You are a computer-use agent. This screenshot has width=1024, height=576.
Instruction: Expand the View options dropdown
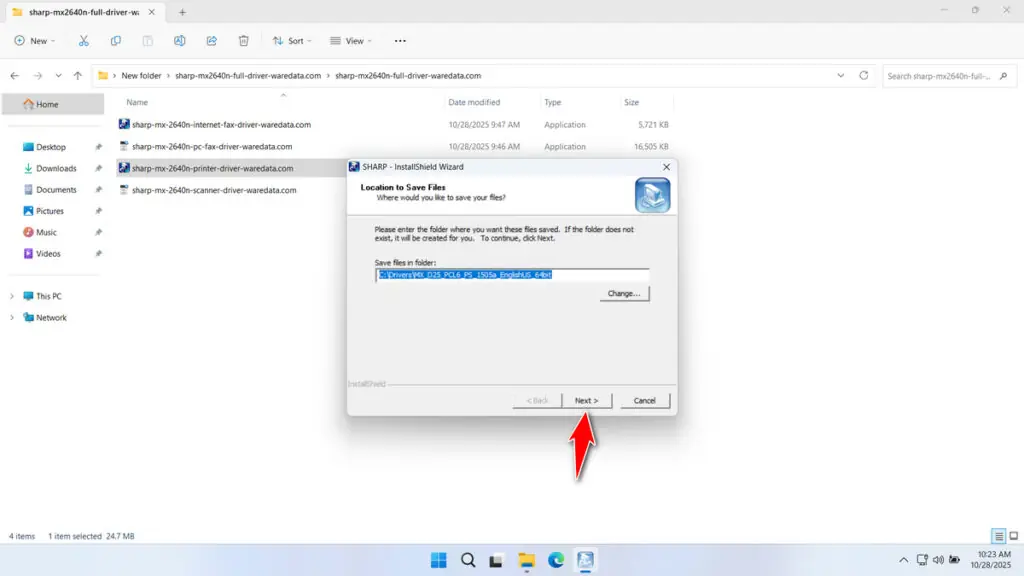coord(351,41)
